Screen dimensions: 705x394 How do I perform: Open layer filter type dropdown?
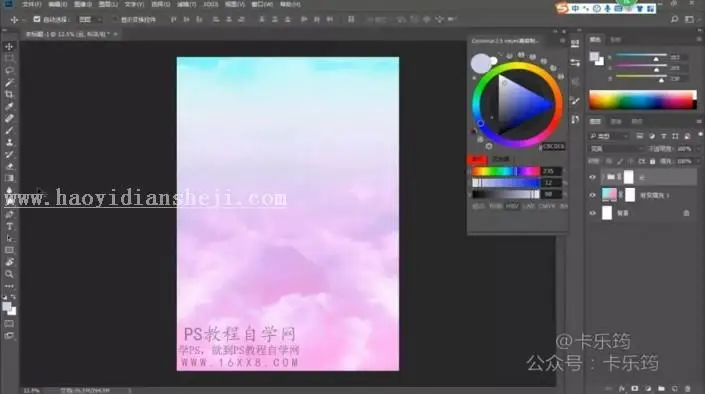click(x=608, y=136)
